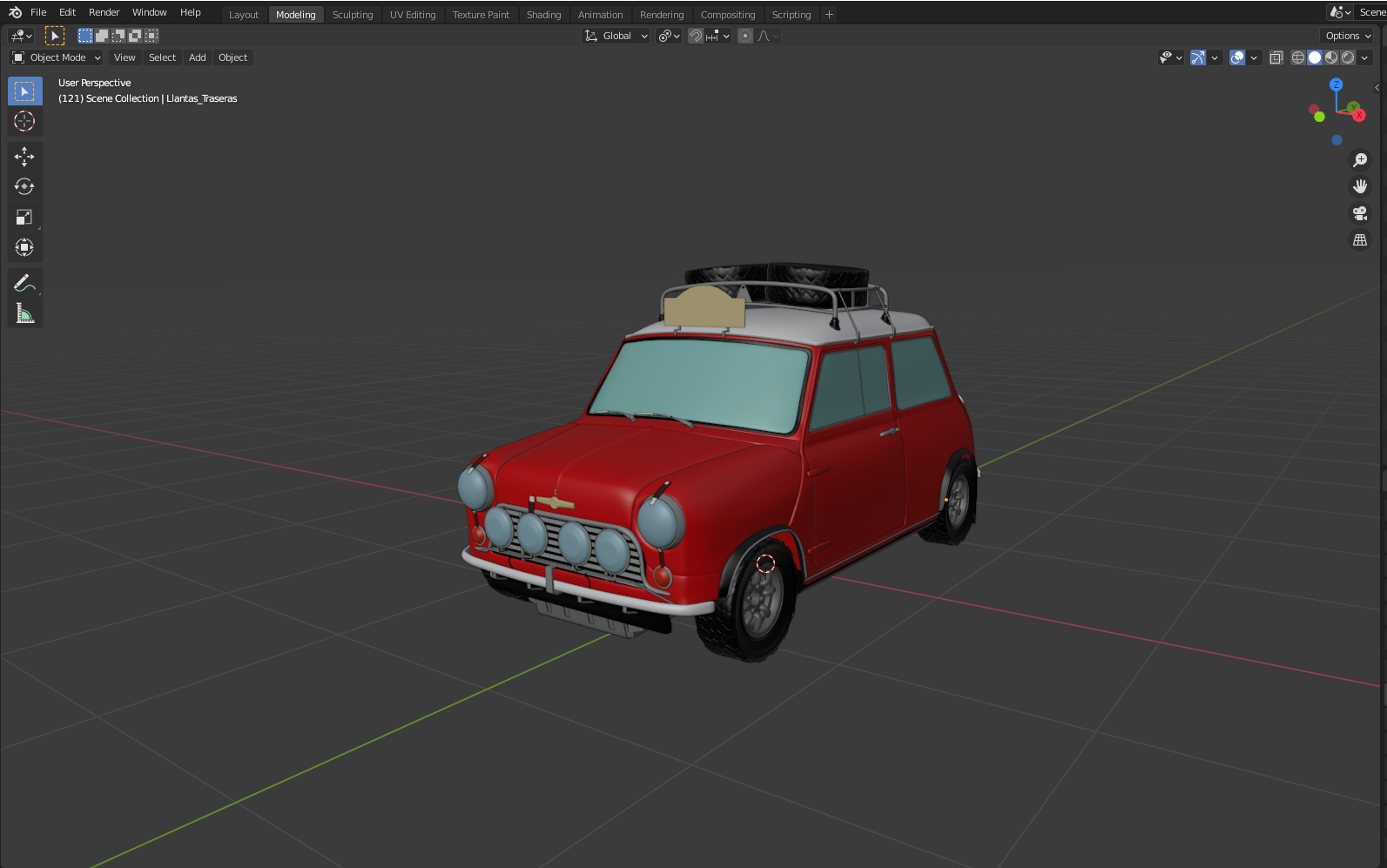Open the gizmo options dropdown arrow
The image size is (1387, 868).
pos(1215,57)
